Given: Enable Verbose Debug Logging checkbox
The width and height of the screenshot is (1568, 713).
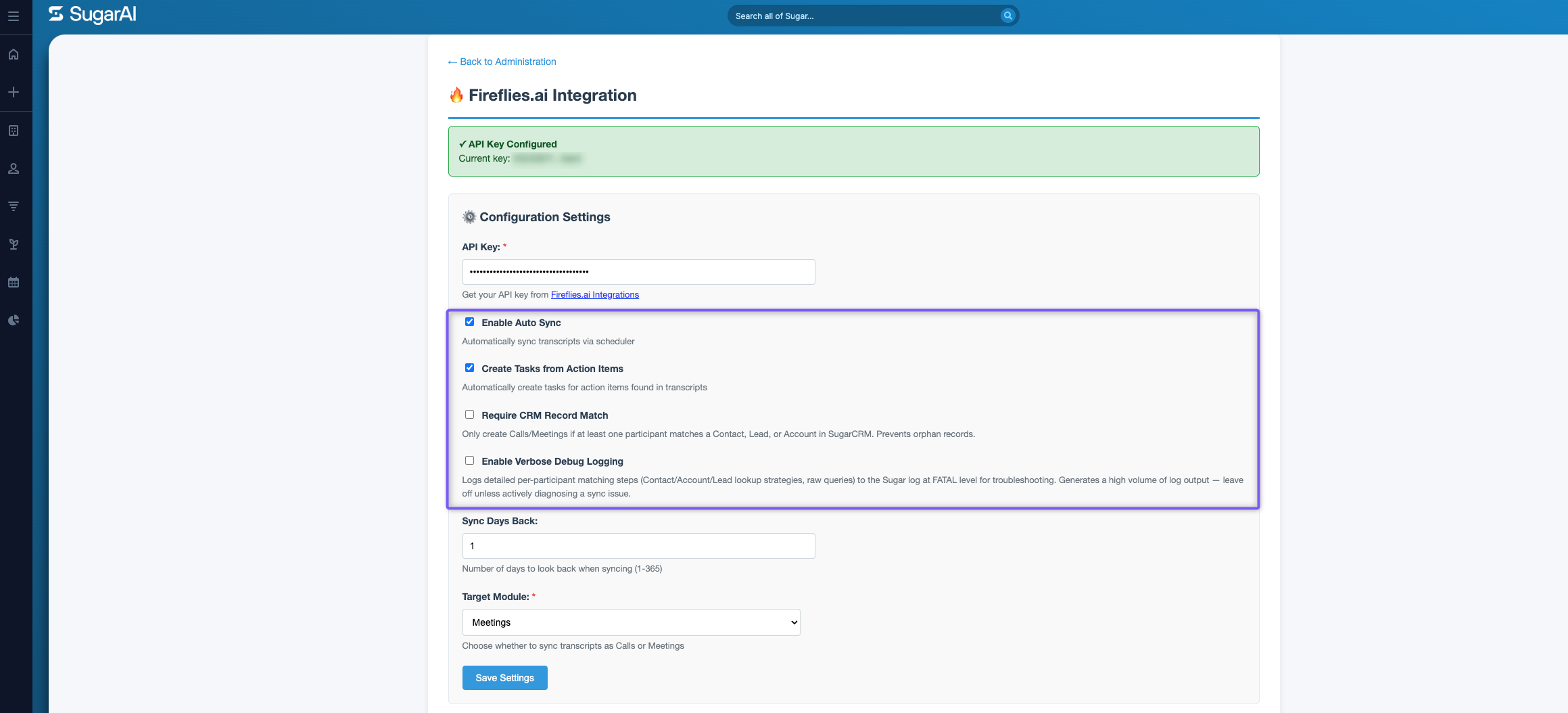Looking at the screenshot, I should coord(469,461).
